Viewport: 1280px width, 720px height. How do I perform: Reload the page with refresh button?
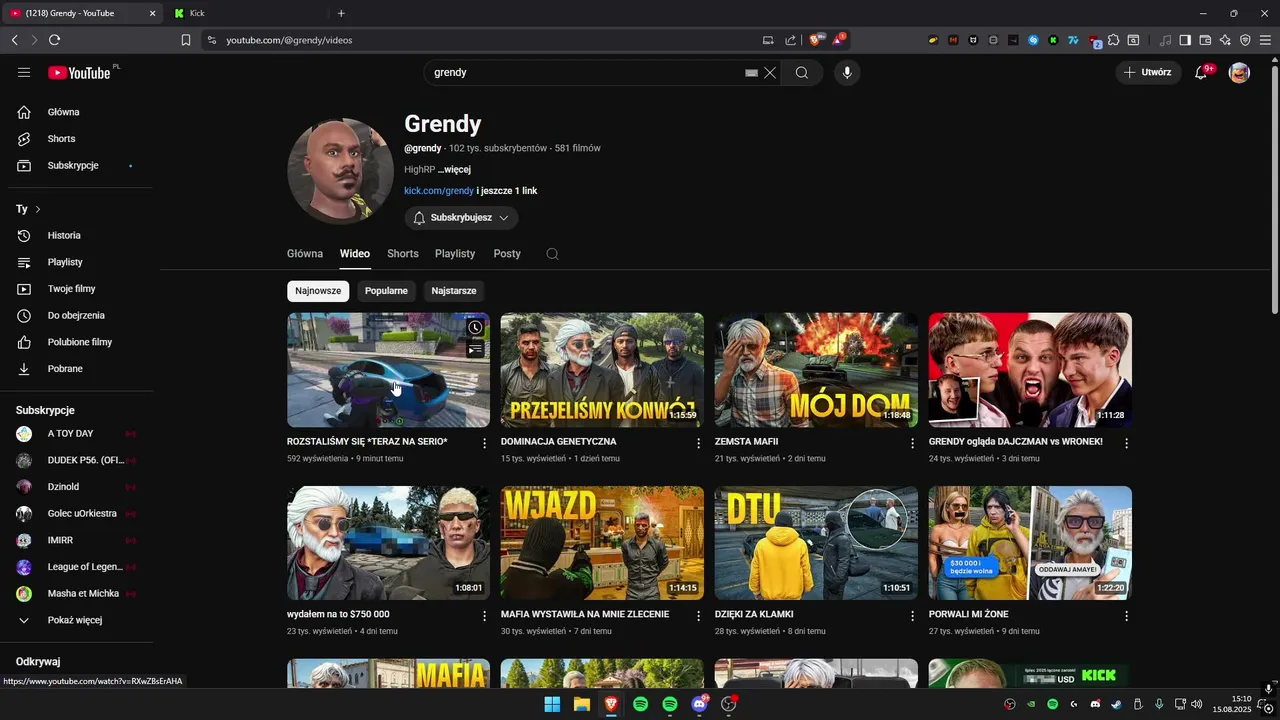click(54, 40)
